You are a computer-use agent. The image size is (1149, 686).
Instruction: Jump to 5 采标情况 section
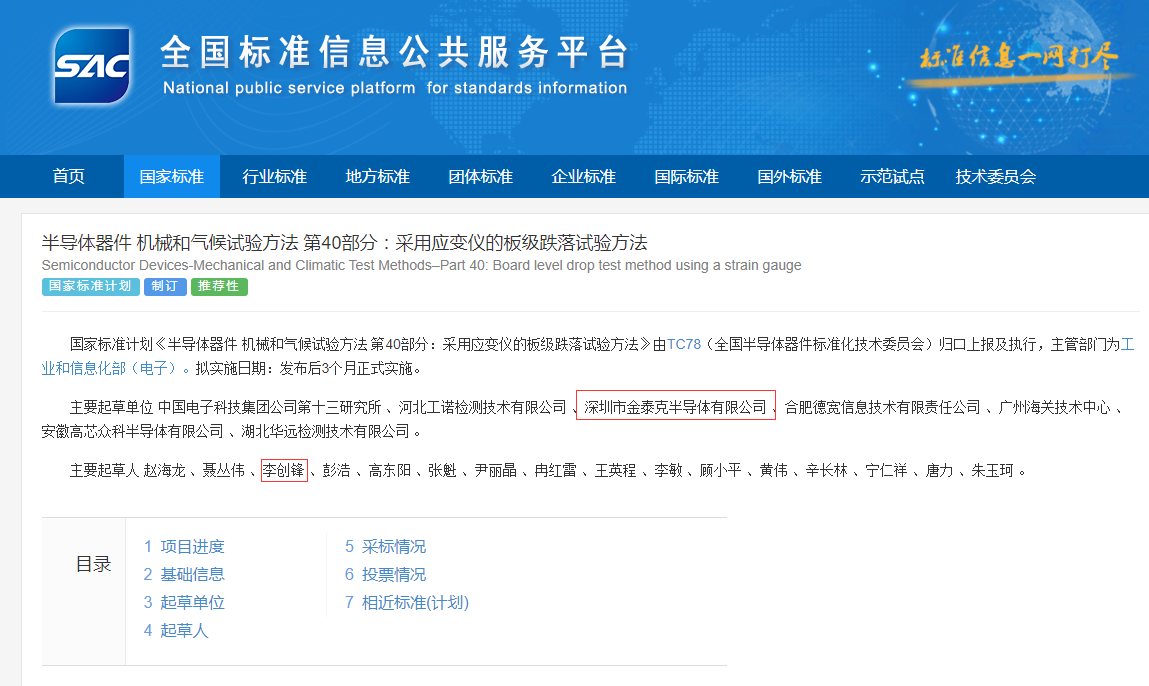pyautogui.click(x=385, y=547)
